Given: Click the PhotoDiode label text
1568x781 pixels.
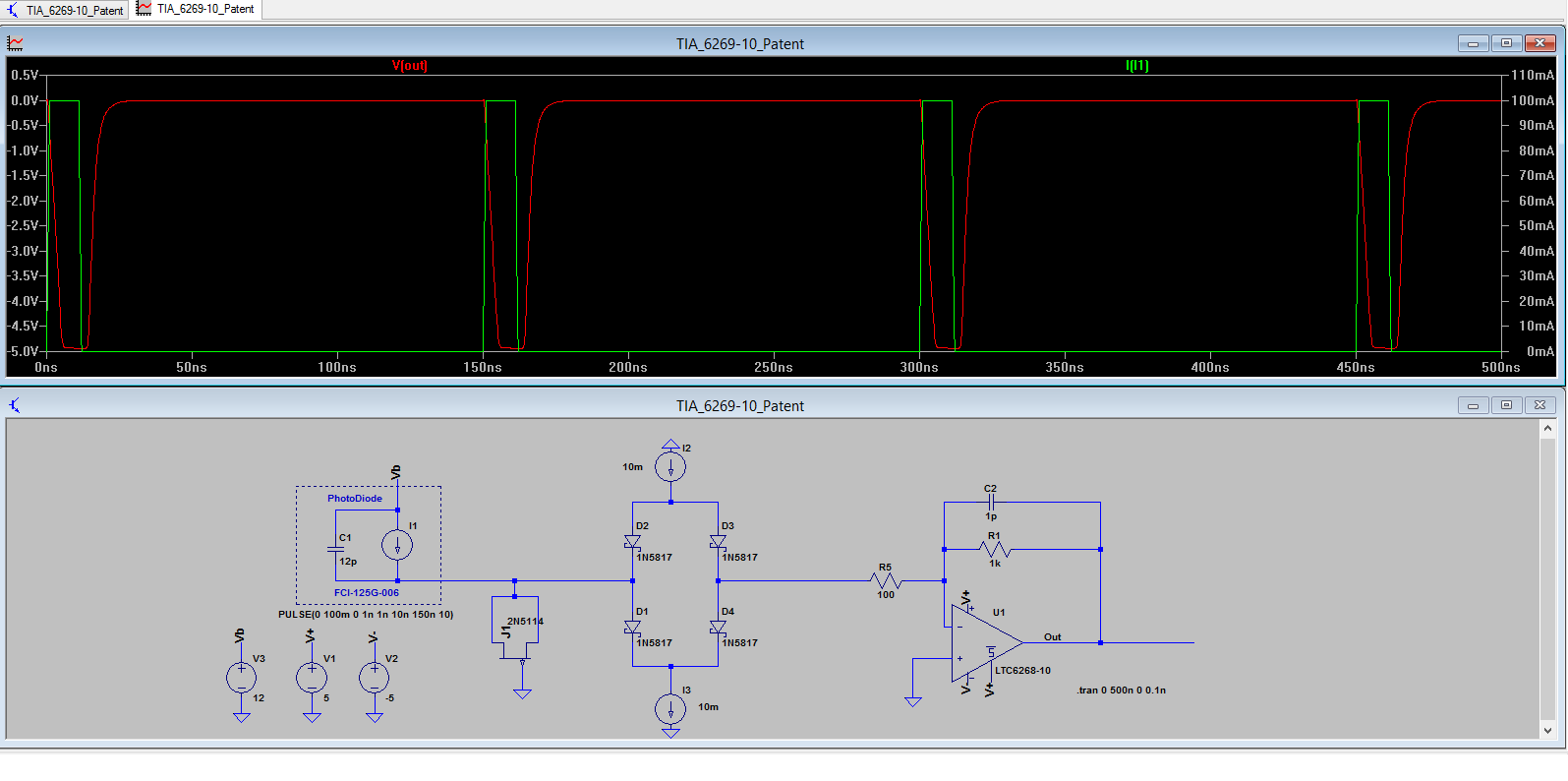Looking at the screenshot, I should [x=355, y=499].
